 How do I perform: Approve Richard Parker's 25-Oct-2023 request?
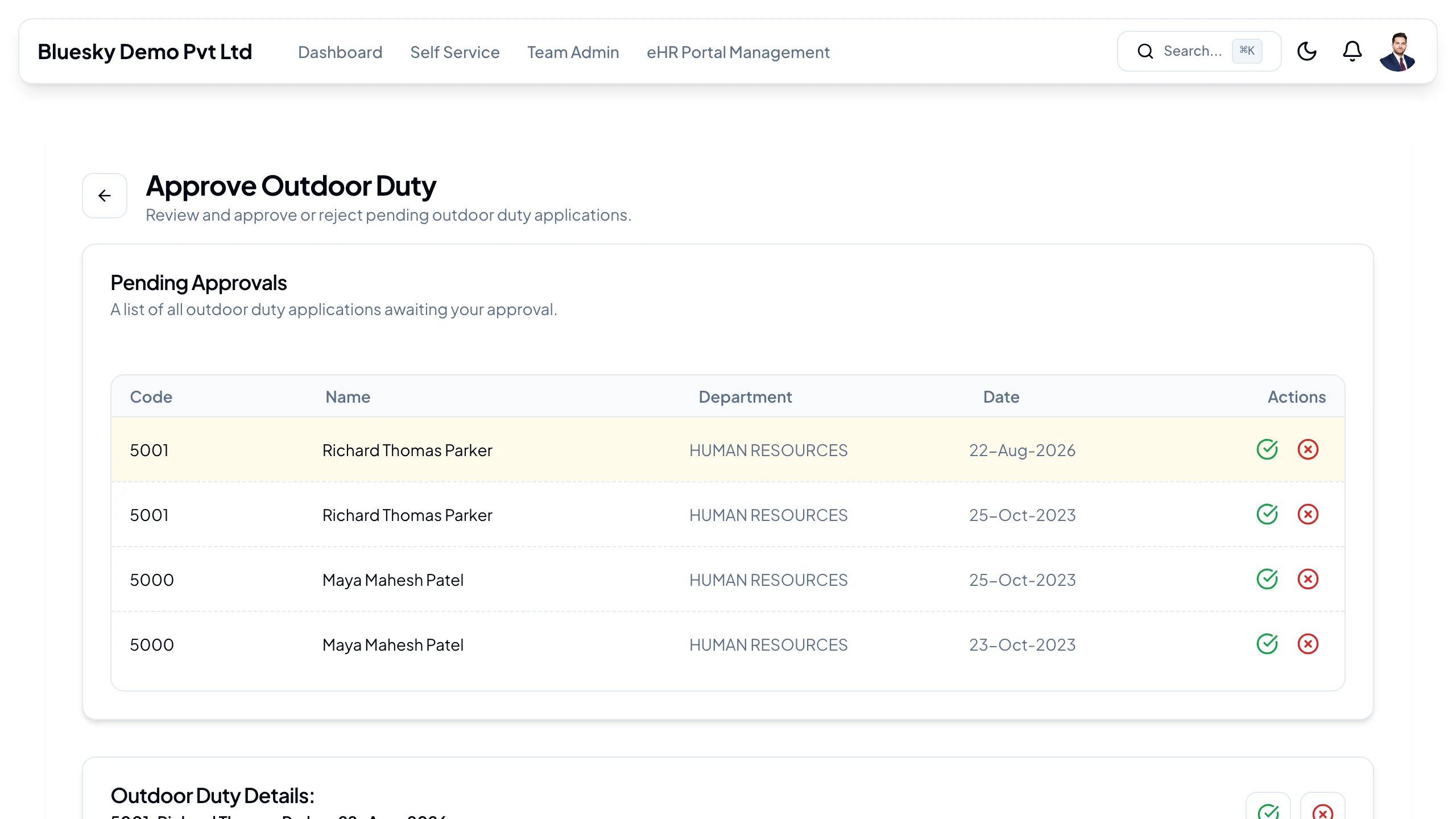(1267, 514)
